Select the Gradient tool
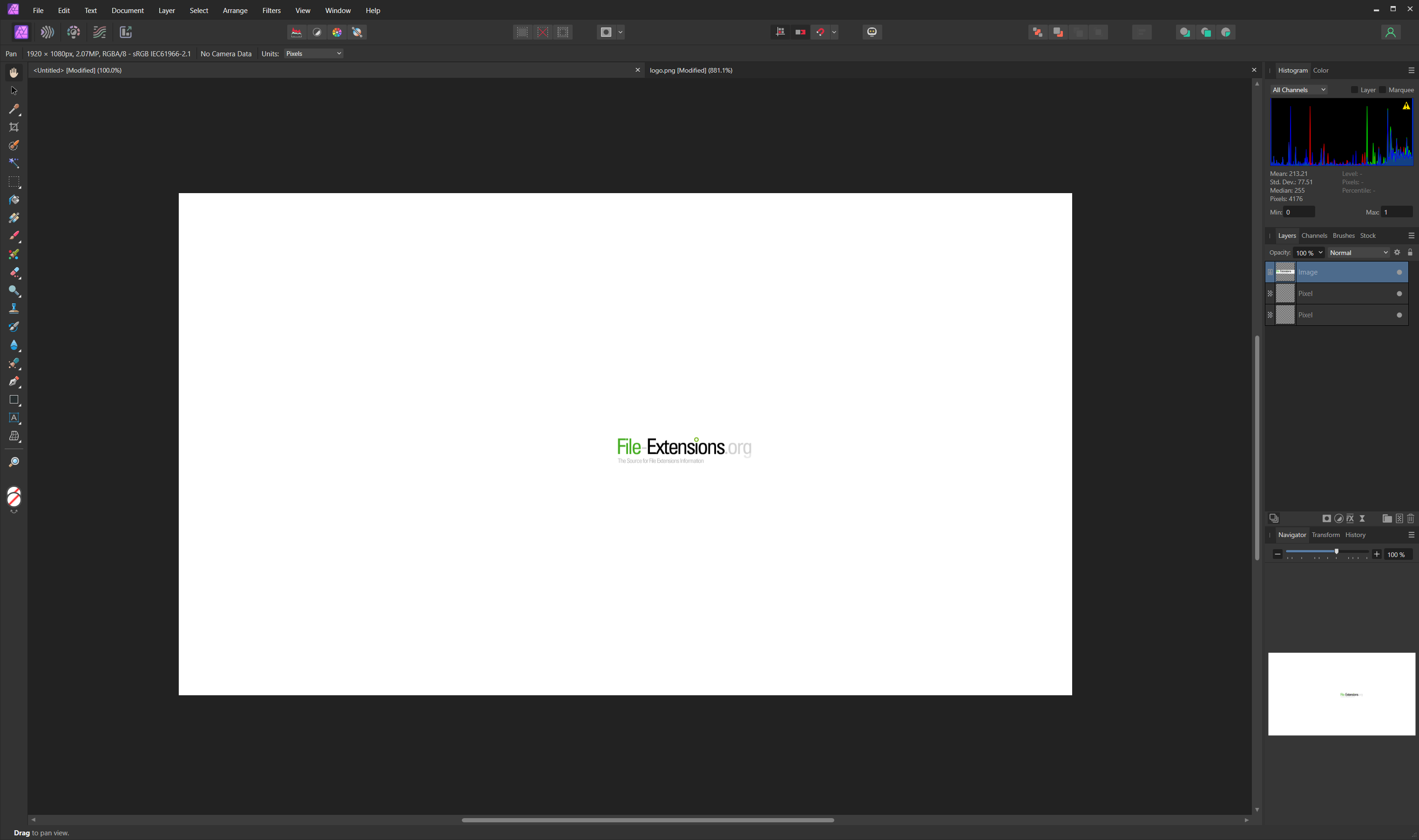Viewport: 1419px width, 840px height. coord(14,218)
